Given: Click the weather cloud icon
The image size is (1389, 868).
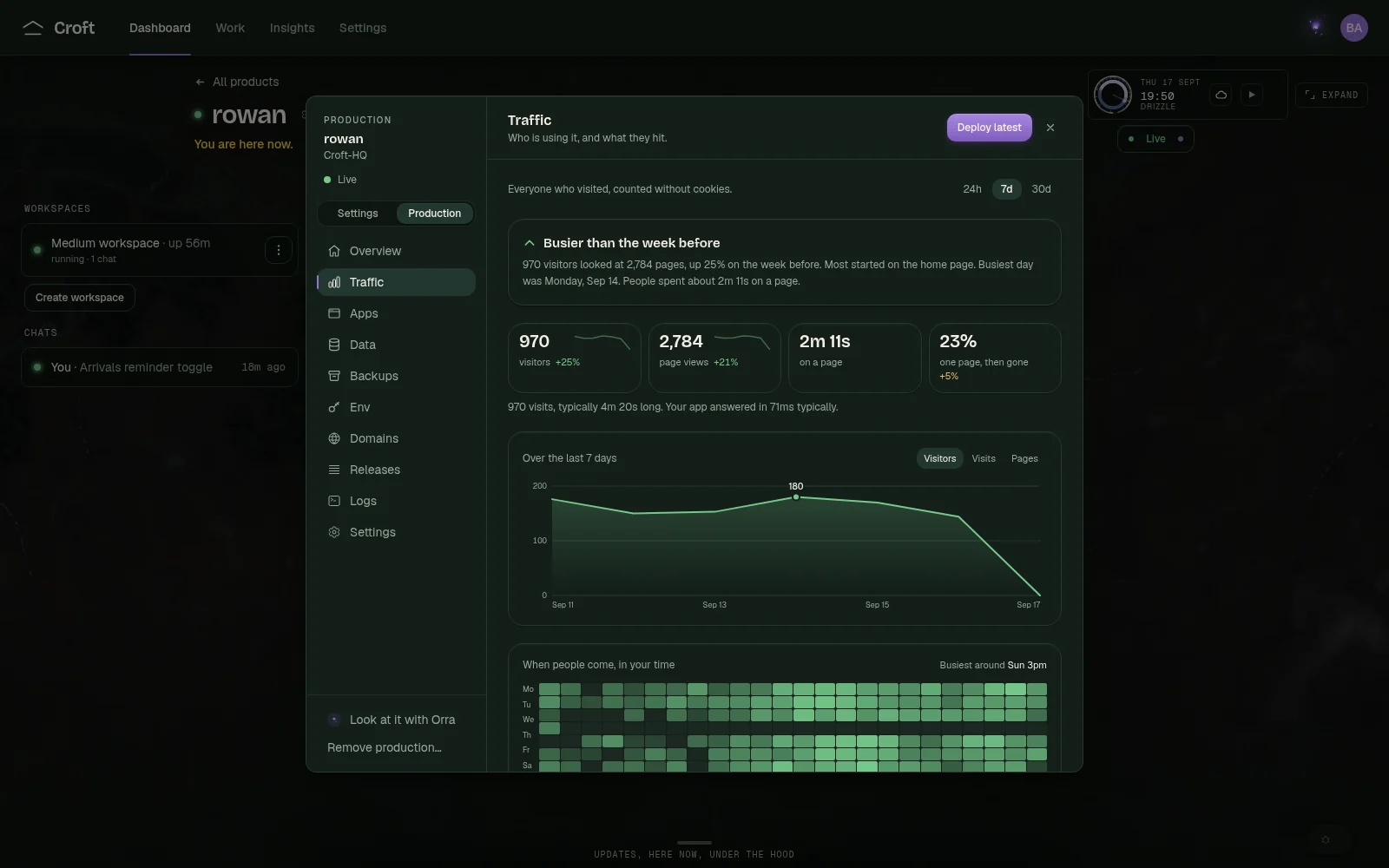Looking at the screenshot, I should [x=1221, y=95].
